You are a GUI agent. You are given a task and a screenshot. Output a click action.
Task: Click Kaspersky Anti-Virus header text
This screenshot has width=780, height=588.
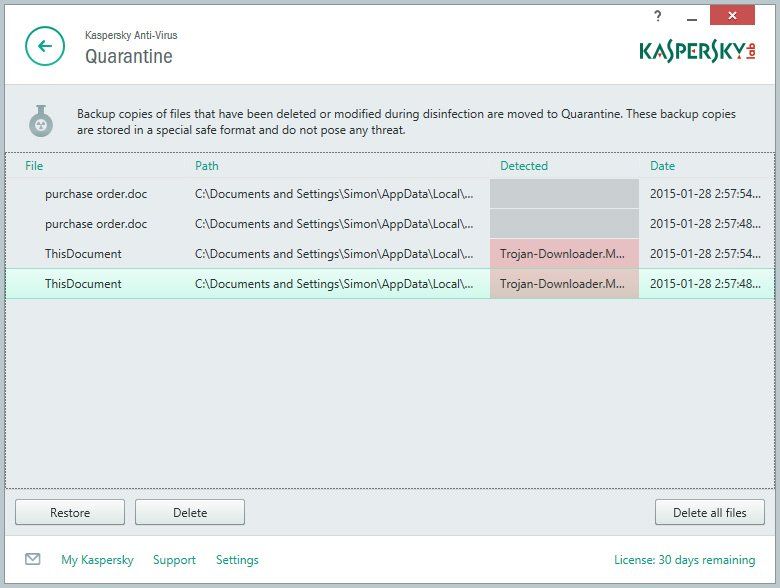pos(131,35)
